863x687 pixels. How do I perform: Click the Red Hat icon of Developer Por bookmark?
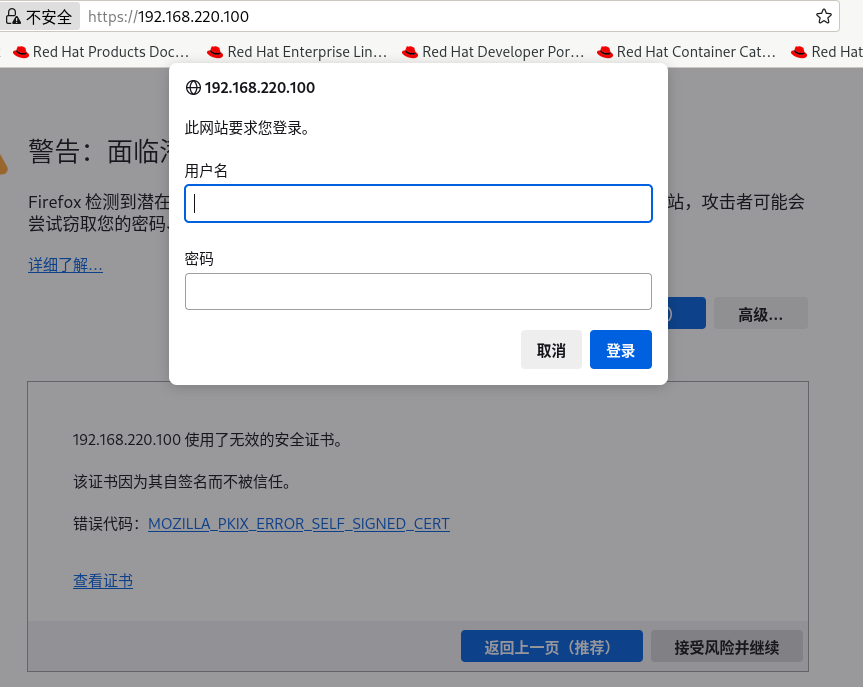(409, 52)
